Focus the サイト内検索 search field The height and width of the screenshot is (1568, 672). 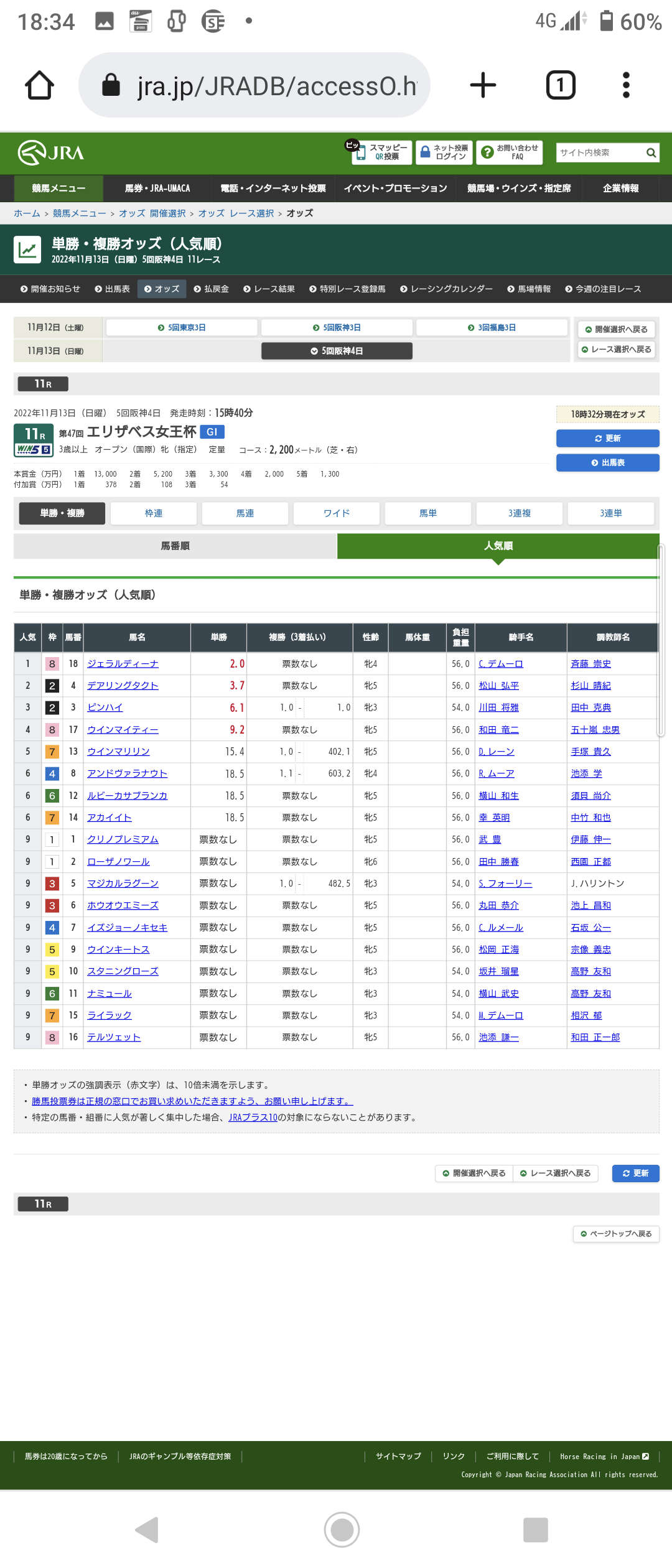(x=600, y=152)
